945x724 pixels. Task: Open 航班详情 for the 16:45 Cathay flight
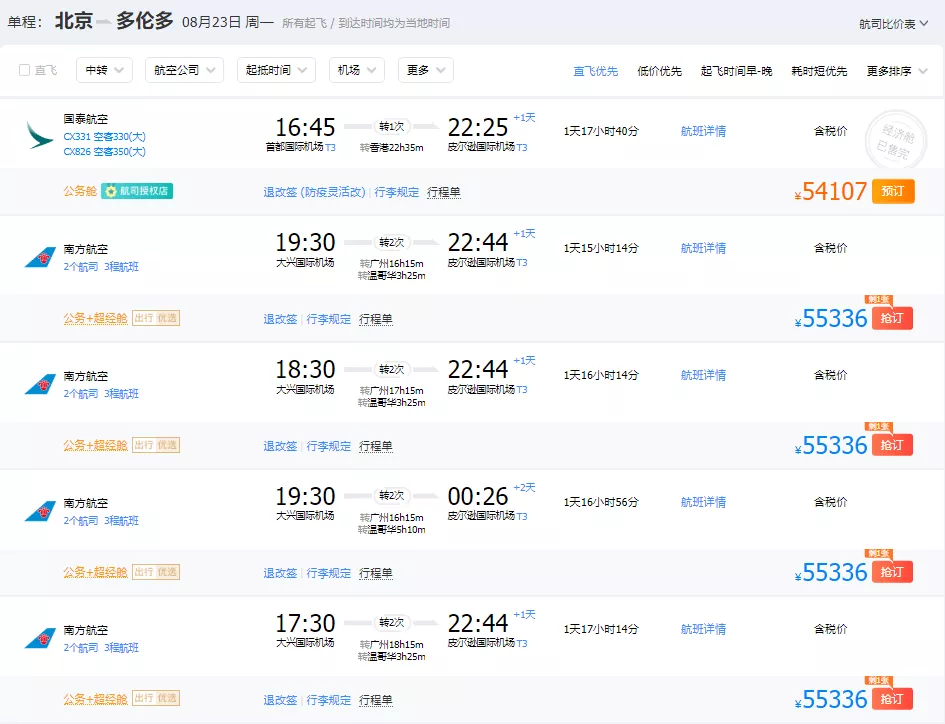click(703, 131)
